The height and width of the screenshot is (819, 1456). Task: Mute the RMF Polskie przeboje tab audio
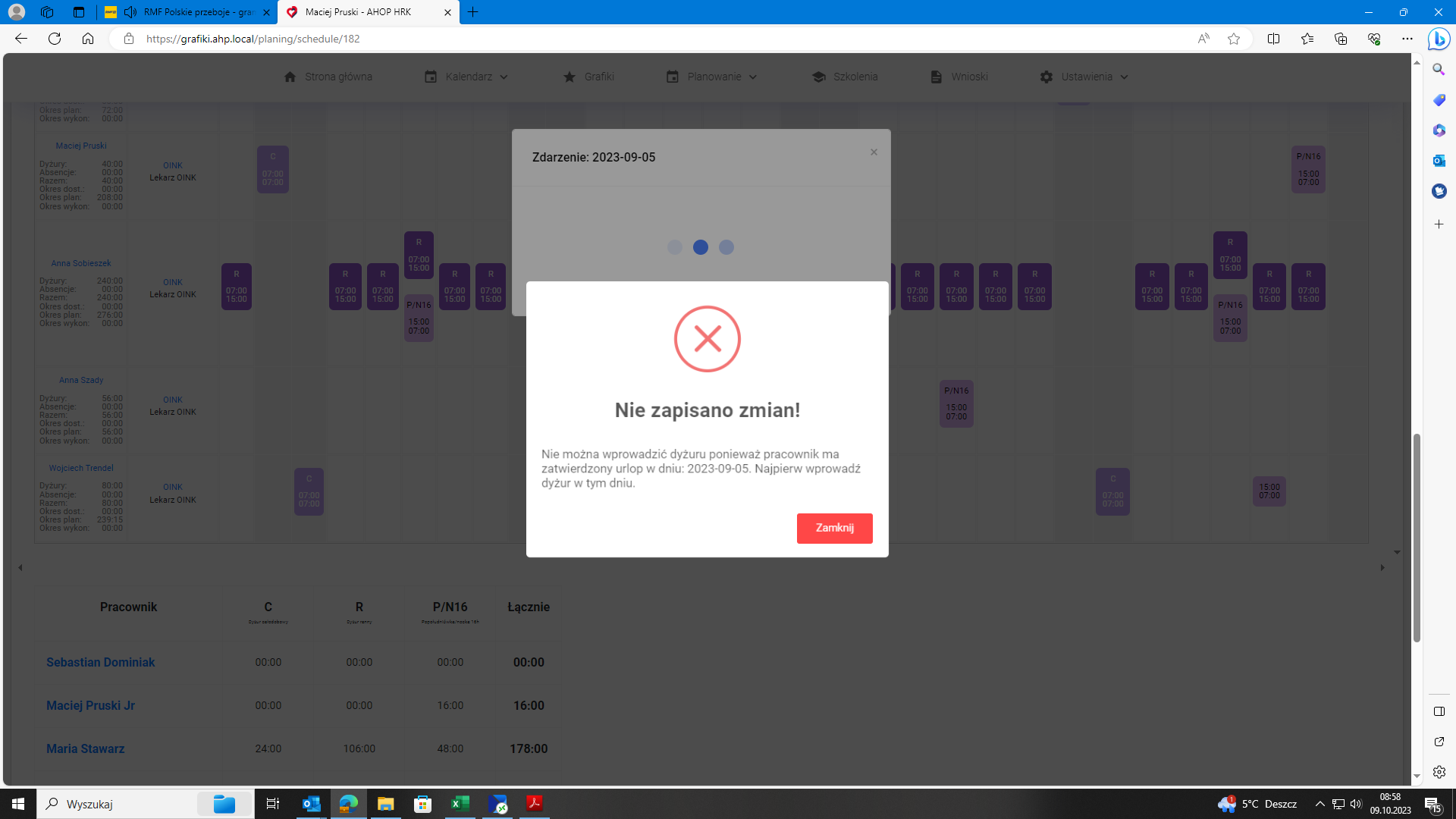[130, 12]
